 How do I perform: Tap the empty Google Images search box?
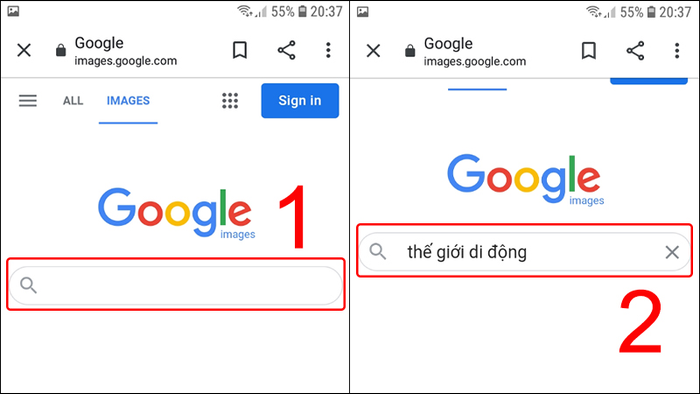point(175,285)
